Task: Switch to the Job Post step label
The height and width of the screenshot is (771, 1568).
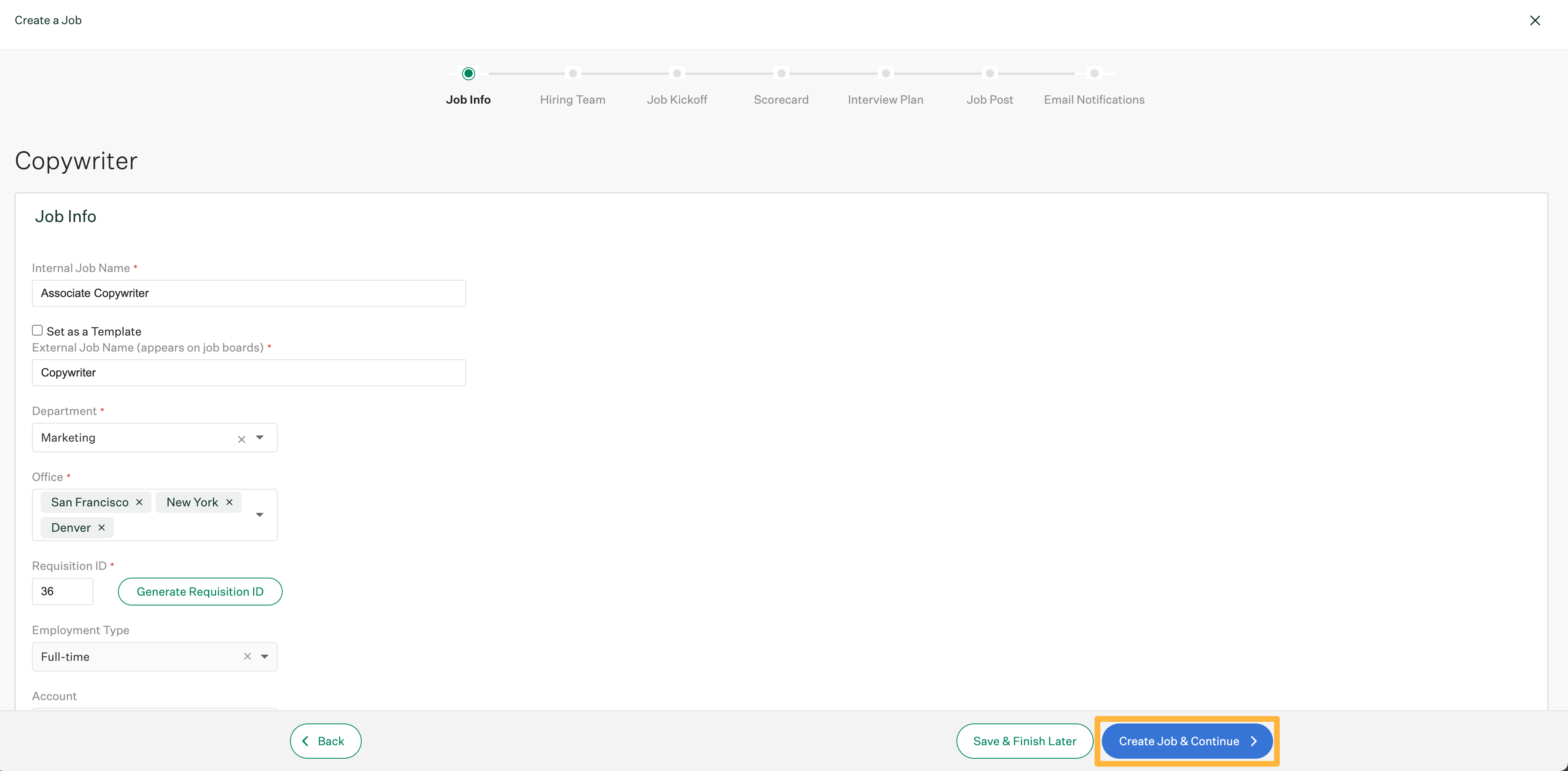Action: tap(989, 99)
